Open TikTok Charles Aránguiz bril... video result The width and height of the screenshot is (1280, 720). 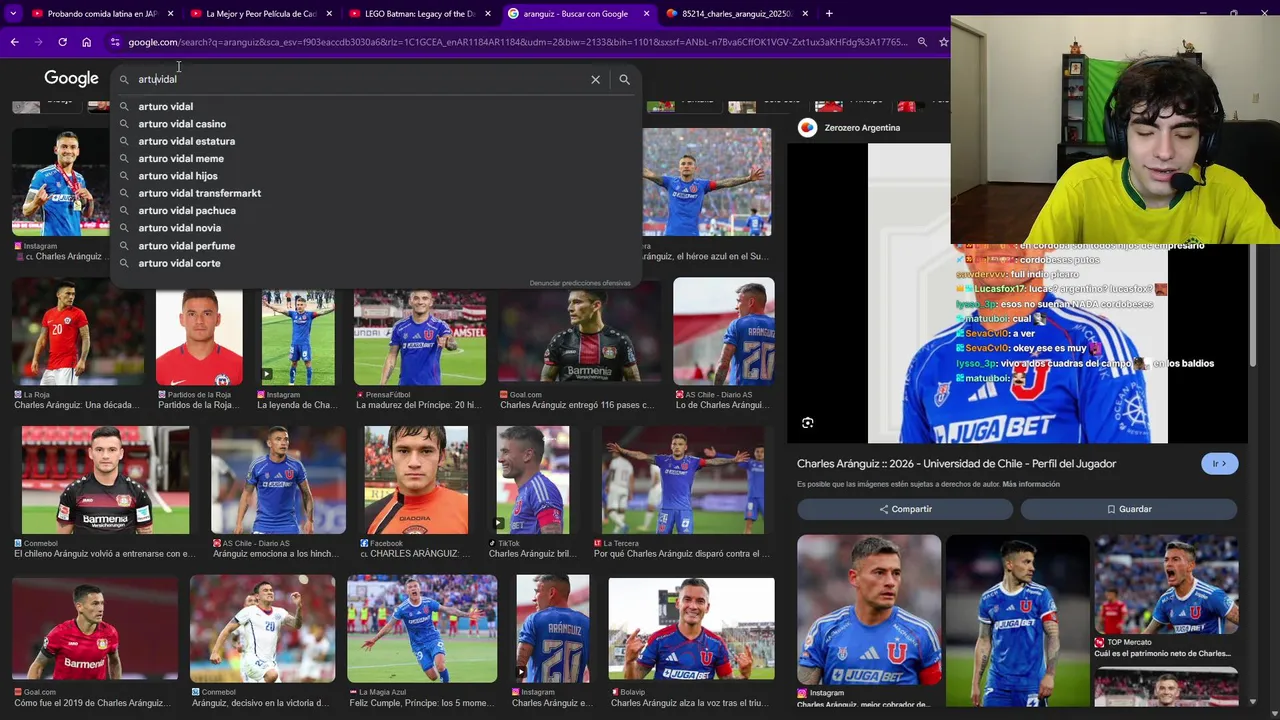coord(533,480)
